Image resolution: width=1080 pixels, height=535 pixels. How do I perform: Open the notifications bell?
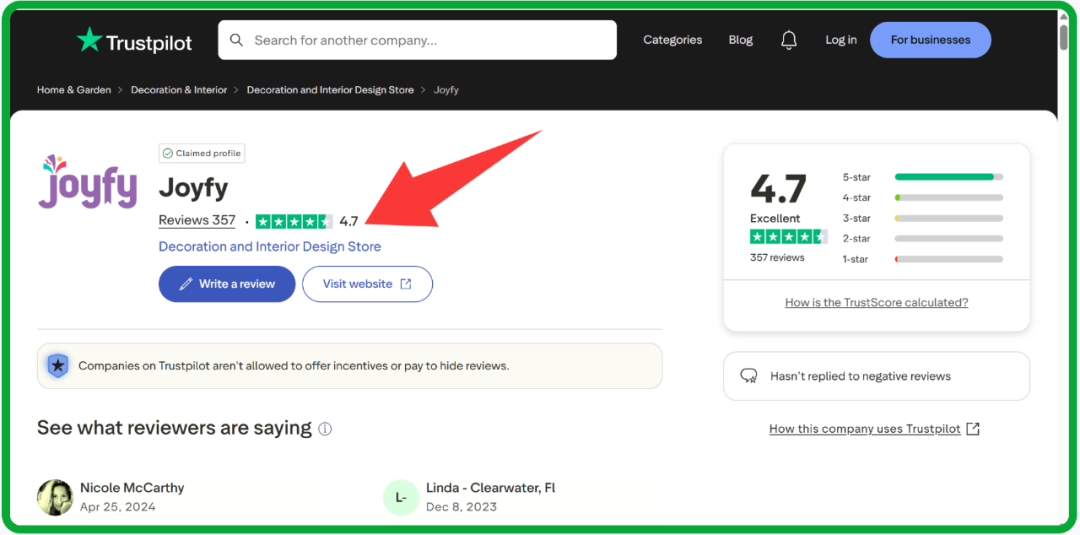pyautogui.click(x=789, y=40)
